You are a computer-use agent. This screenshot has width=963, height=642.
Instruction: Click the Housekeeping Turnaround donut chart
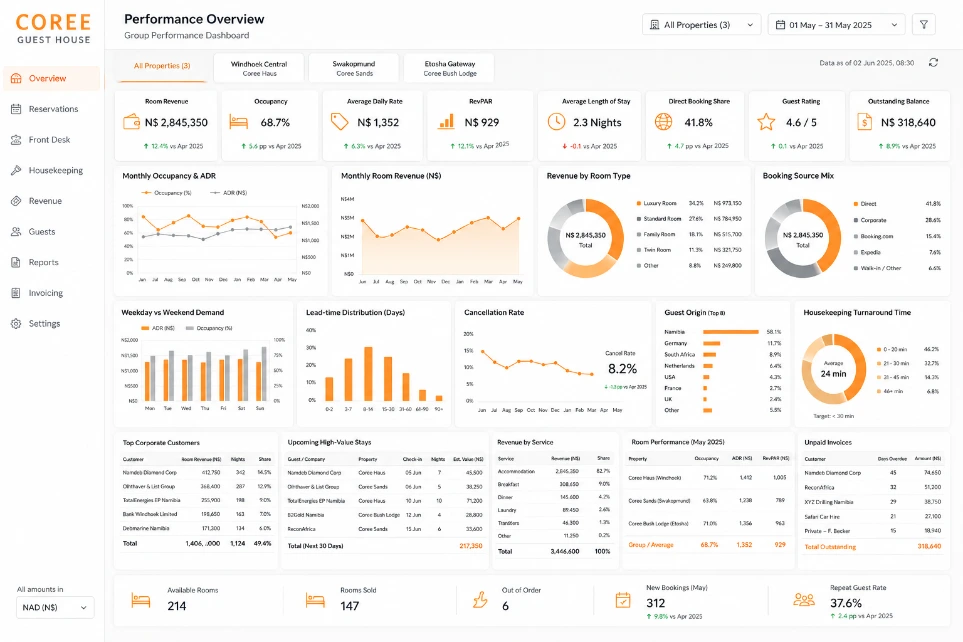[833, 369]
